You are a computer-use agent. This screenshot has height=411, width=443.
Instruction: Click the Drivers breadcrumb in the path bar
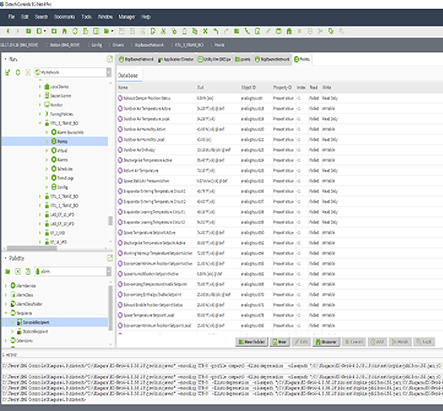pos(118,45)
